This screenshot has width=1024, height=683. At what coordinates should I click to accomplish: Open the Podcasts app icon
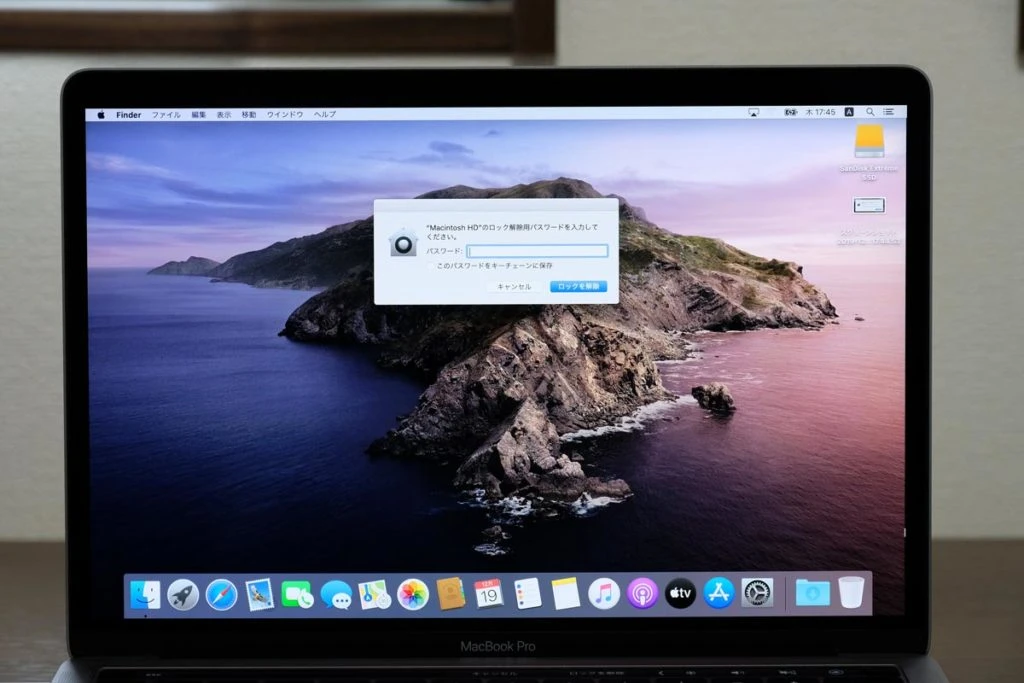(643, 594)
